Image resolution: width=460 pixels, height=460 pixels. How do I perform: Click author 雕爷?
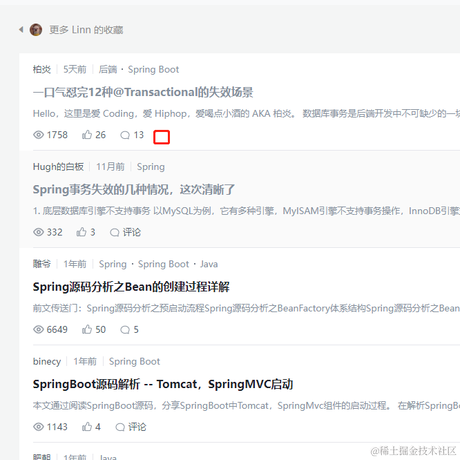click(42, 264)
